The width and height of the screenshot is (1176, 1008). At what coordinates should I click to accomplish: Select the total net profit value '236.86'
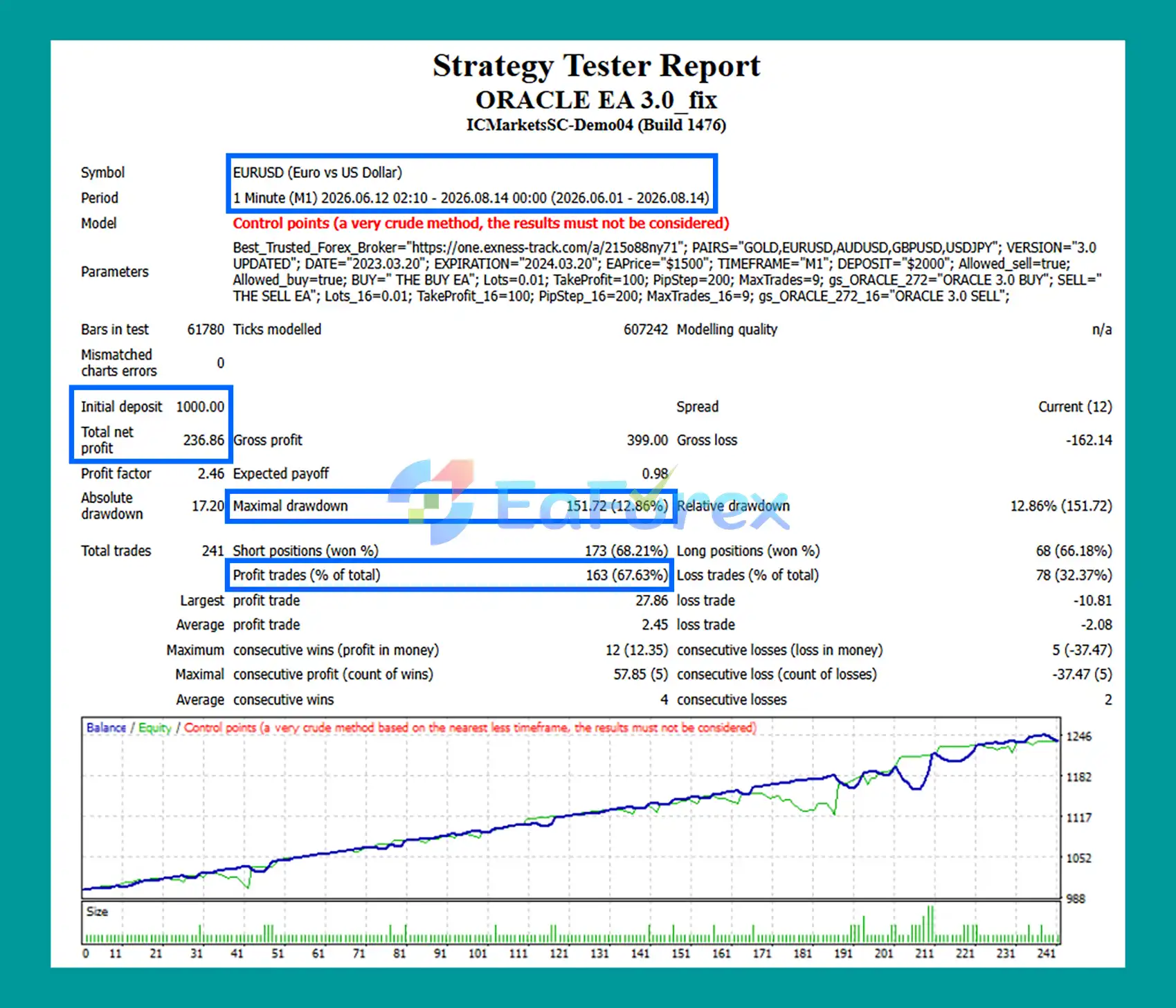203,440
